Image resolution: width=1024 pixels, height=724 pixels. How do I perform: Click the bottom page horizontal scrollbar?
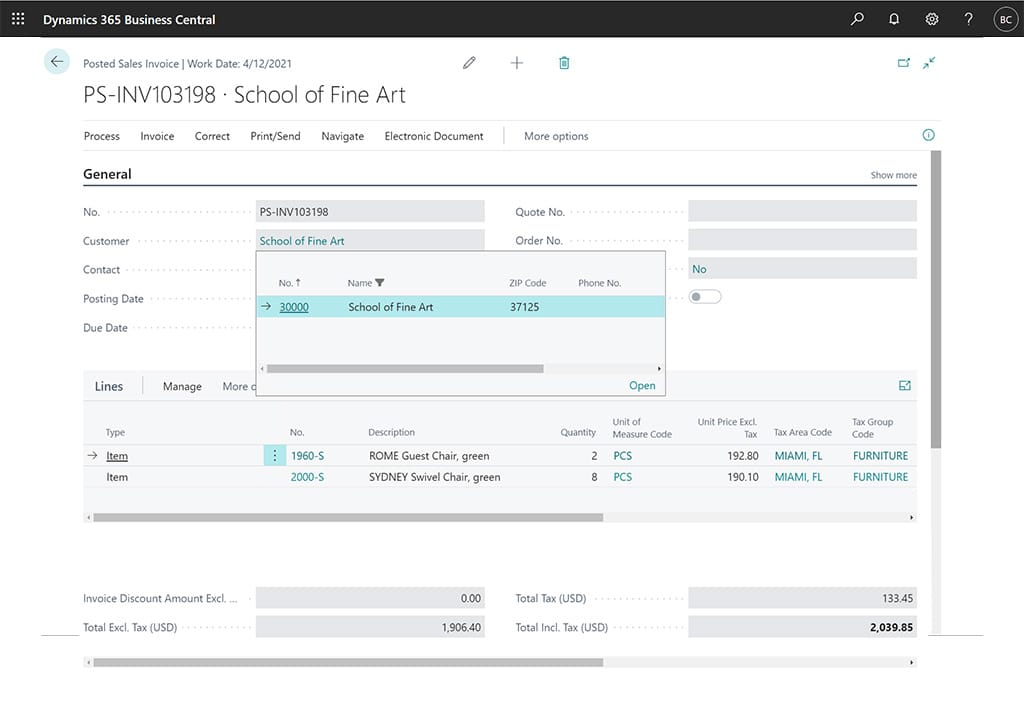click(x=348, y=662)
